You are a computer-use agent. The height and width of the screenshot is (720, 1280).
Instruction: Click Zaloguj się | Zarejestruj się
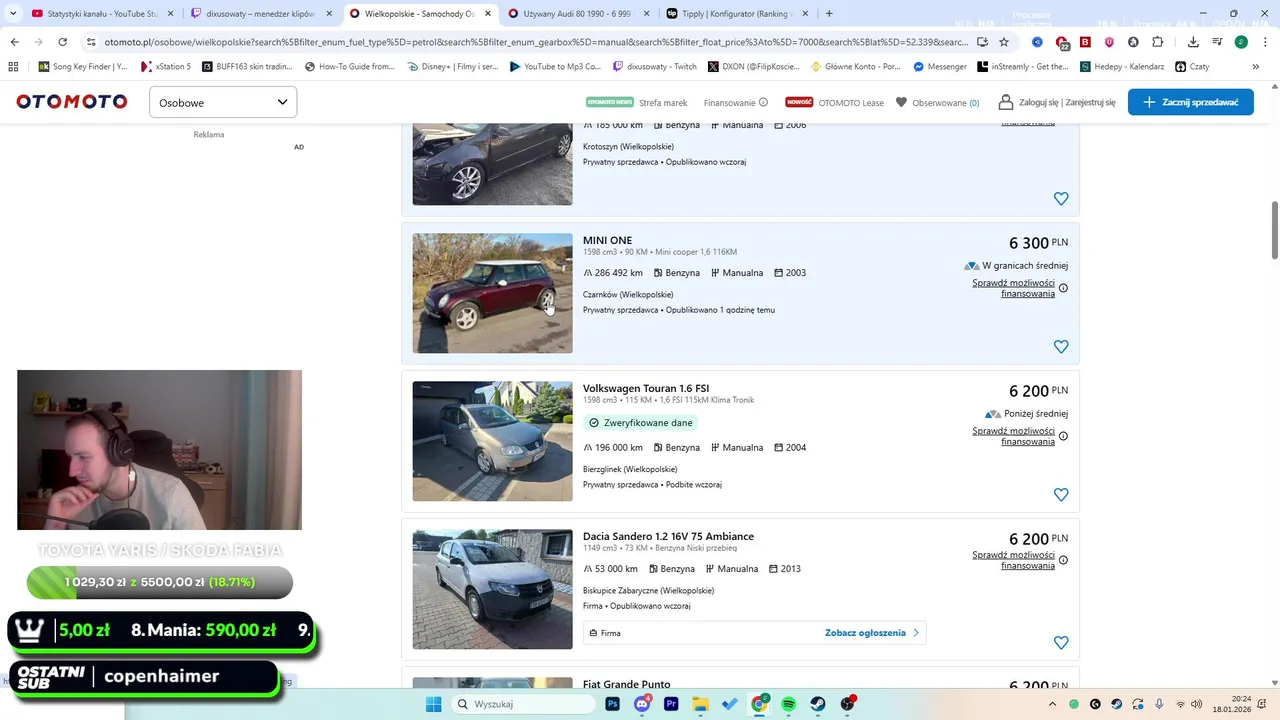(1066, 102)
